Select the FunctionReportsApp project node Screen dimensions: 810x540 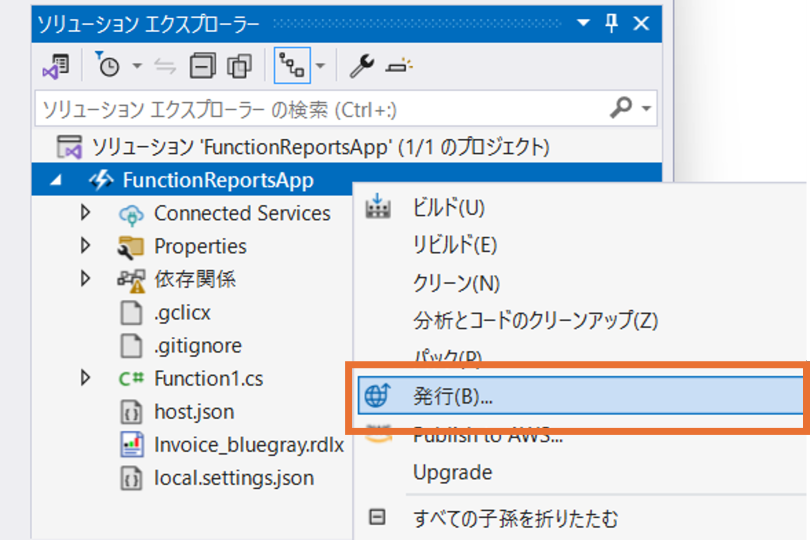tap(218, 180)
